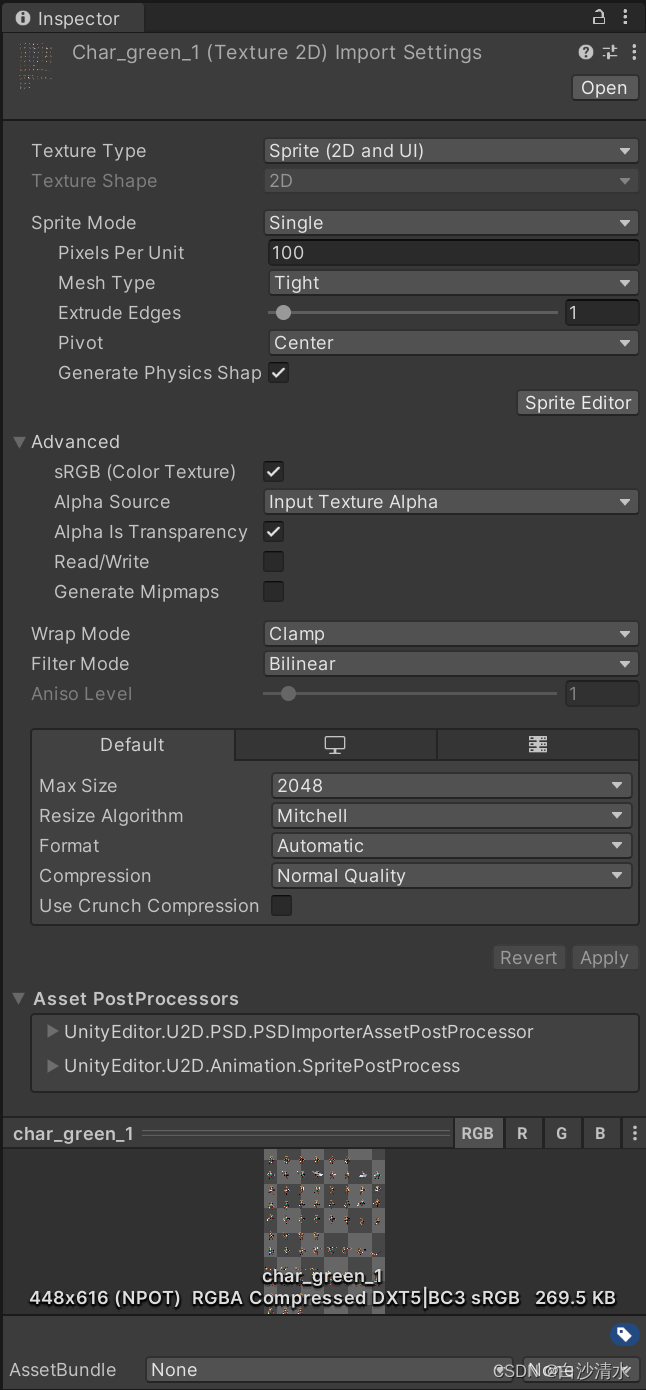Toggle the Inspector lock icon

[599, 17]
